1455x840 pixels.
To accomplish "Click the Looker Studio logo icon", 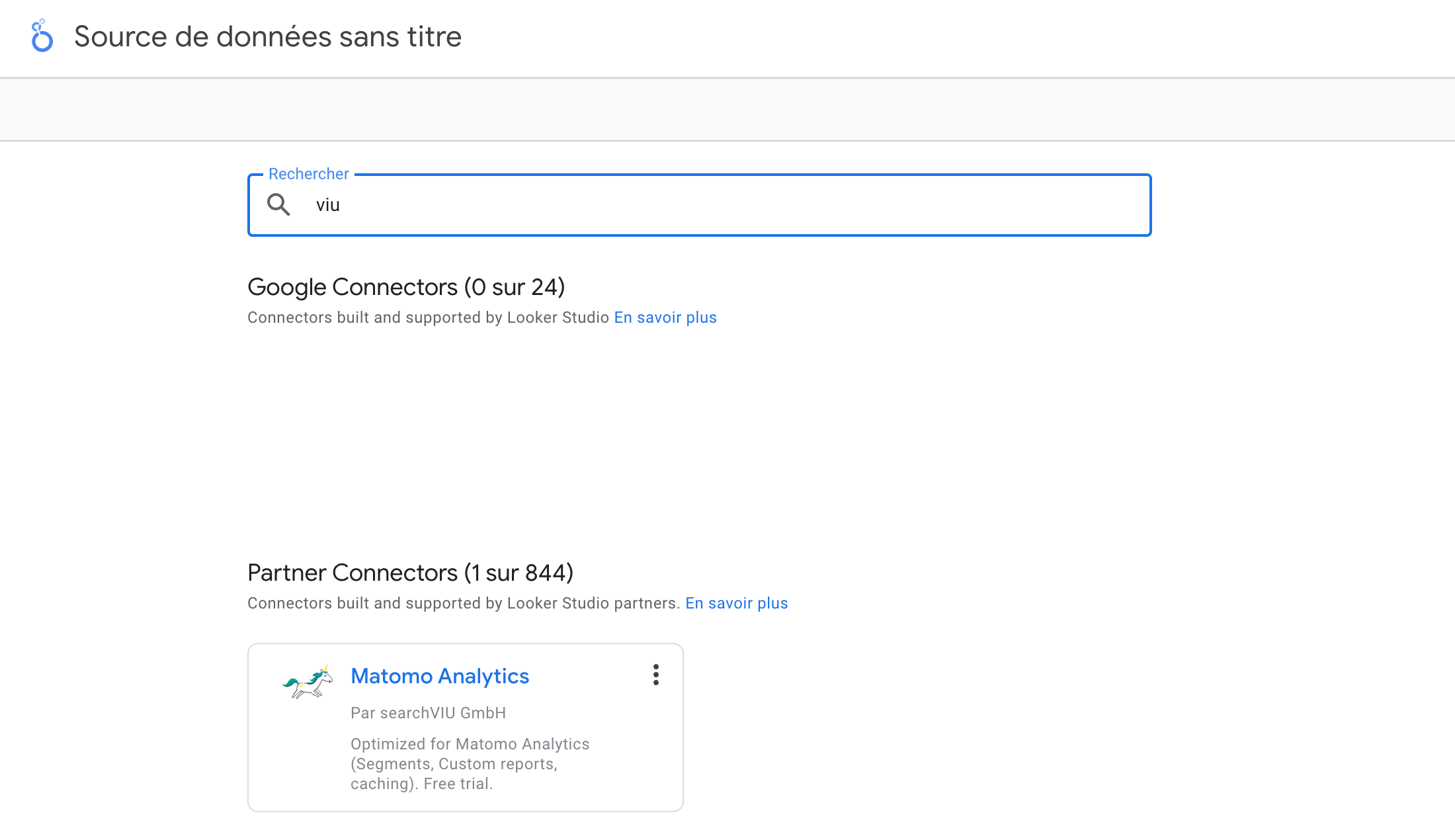I will [42, 36].
